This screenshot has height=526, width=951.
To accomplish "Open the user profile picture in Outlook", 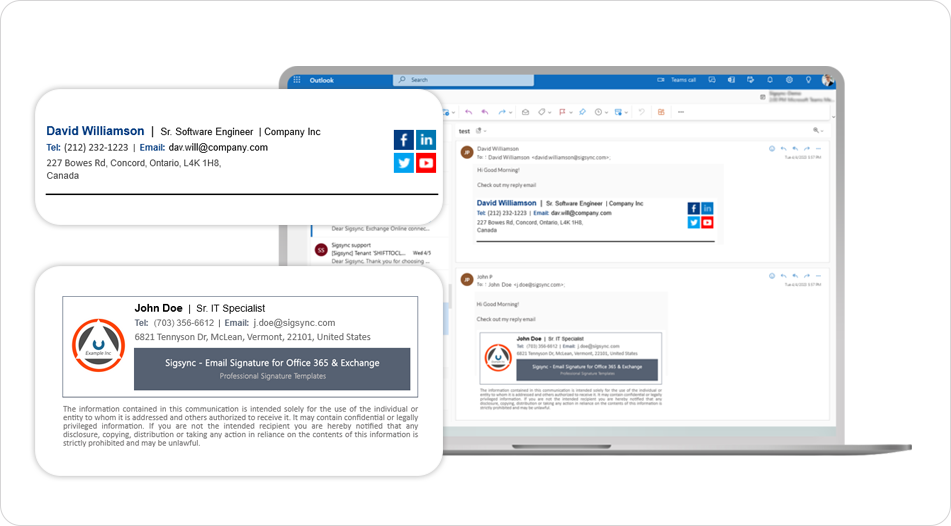I will click(x=828, y=80).
